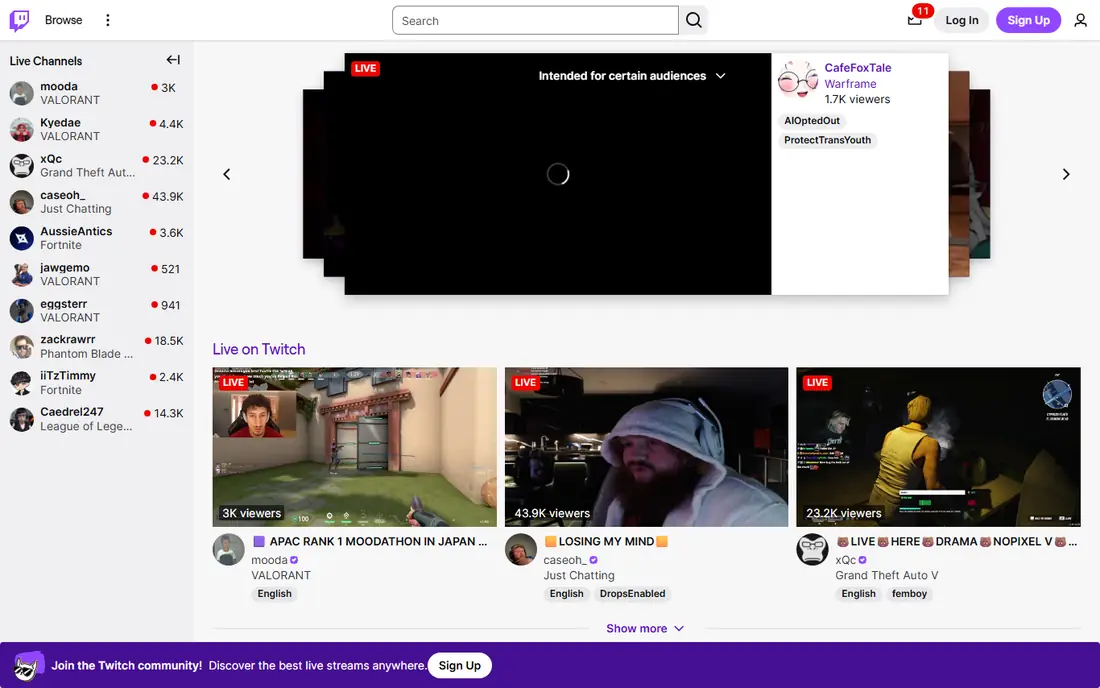Image resolution: width=1100 pixels, height=688 pixels.
Task: Open the CafeFoxTale channel link
Action: (x=857, y=68)
